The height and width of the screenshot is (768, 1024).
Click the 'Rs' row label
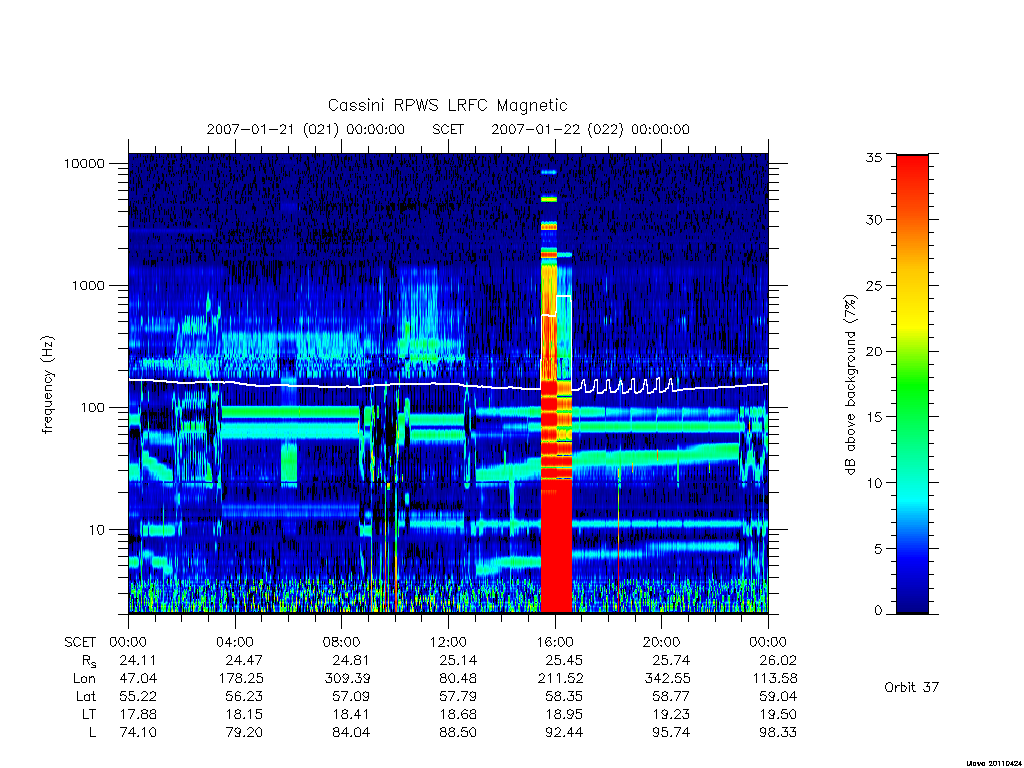(89, 661)
